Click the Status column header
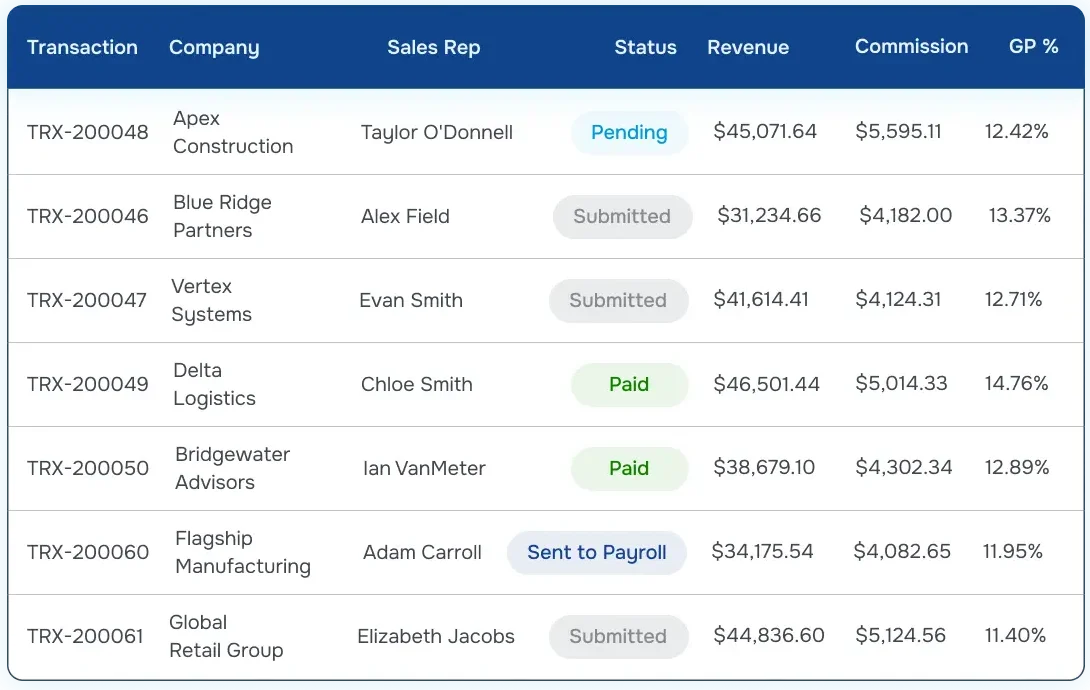The image size is (1090, 690). click(x=645, y=47)
